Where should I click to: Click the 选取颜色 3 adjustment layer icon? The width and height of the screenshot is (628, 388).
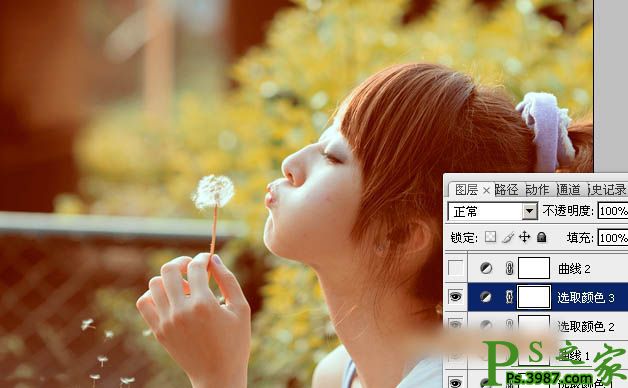tap(485, 297)
